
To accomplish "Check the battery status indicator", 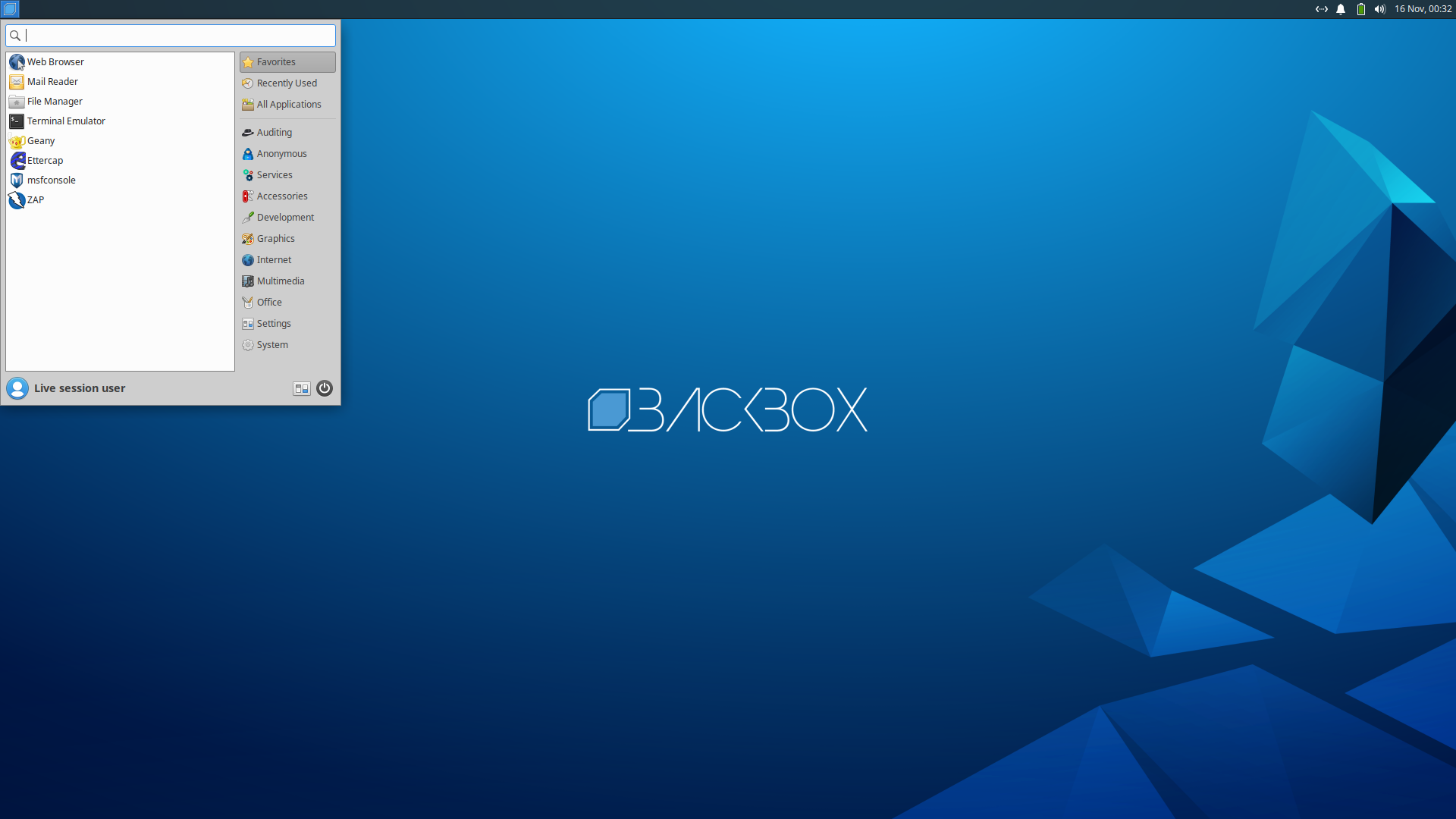I will pos(1360,9).
